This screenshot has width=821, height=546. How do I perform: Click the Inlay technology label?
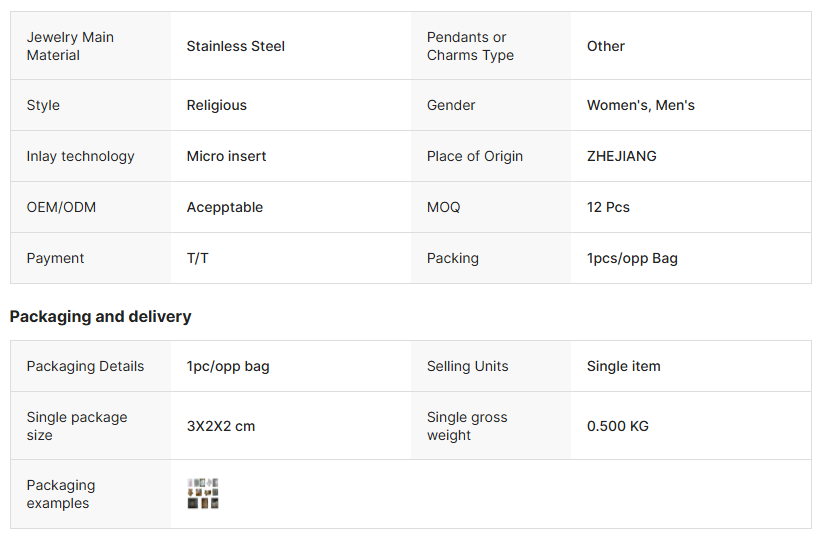pyautogui.click(x=80, y=156)
